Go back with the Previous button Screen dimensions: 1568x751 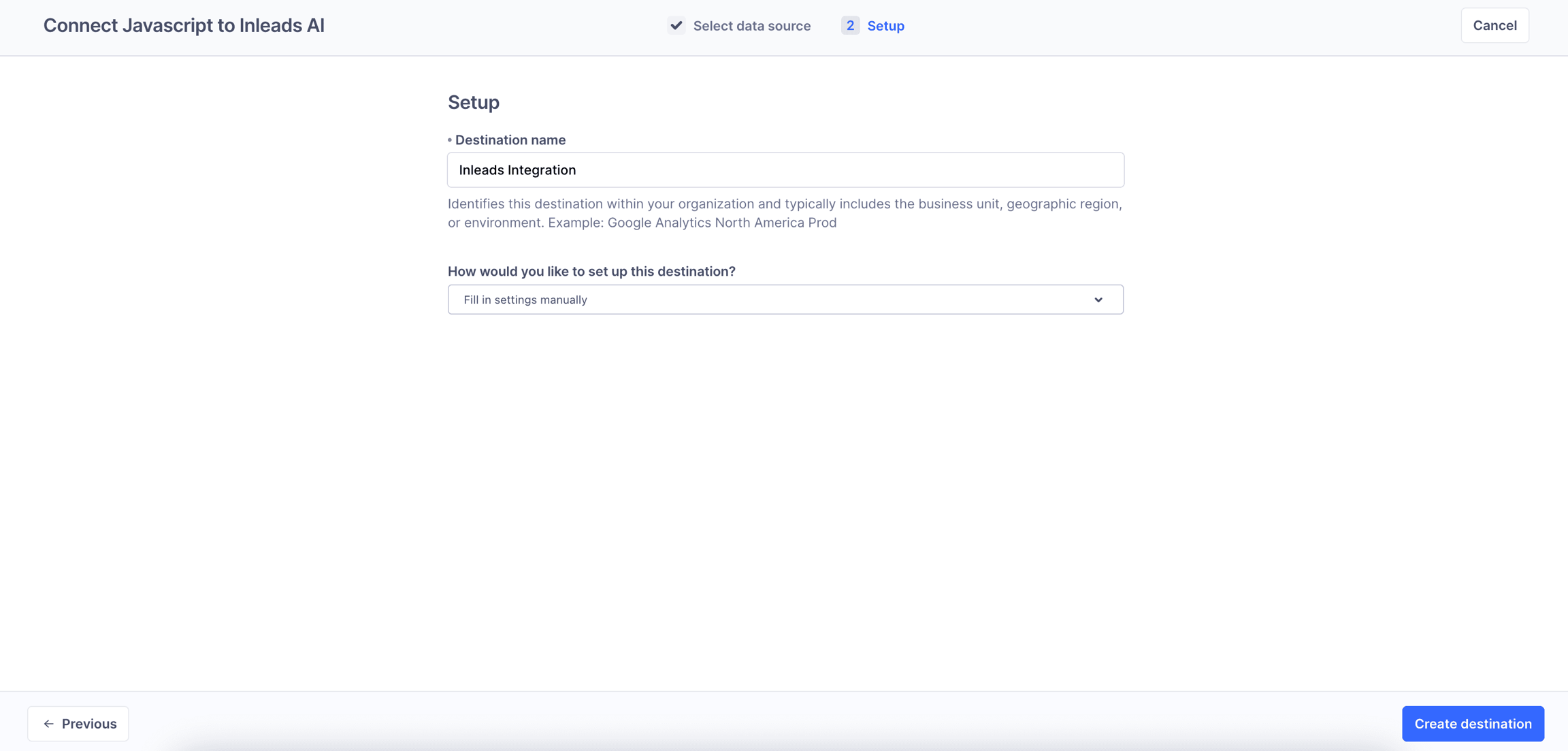(78, 723)
